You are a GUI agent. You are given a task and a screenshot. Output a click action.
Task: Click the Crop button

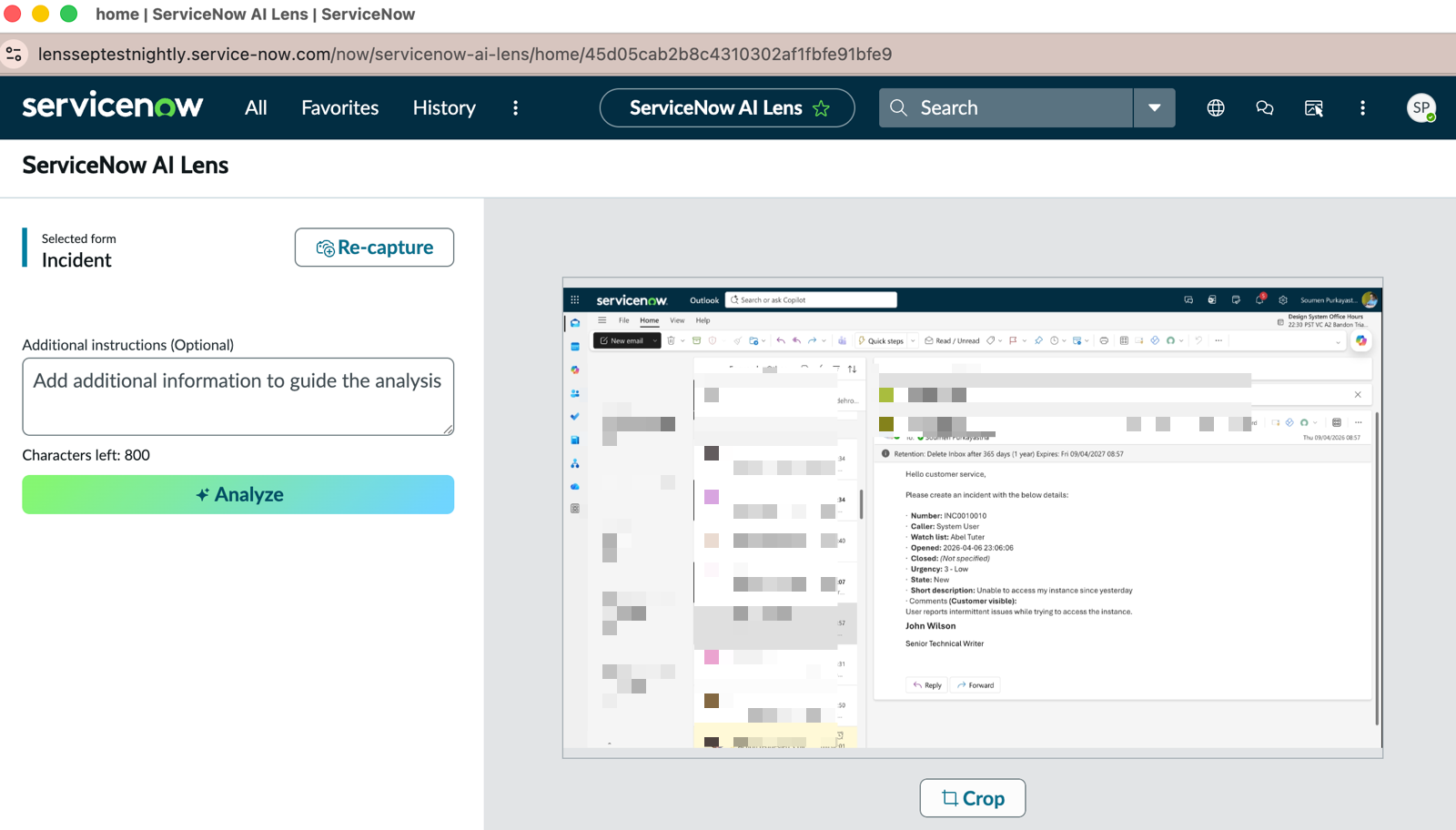pos(973,798)
